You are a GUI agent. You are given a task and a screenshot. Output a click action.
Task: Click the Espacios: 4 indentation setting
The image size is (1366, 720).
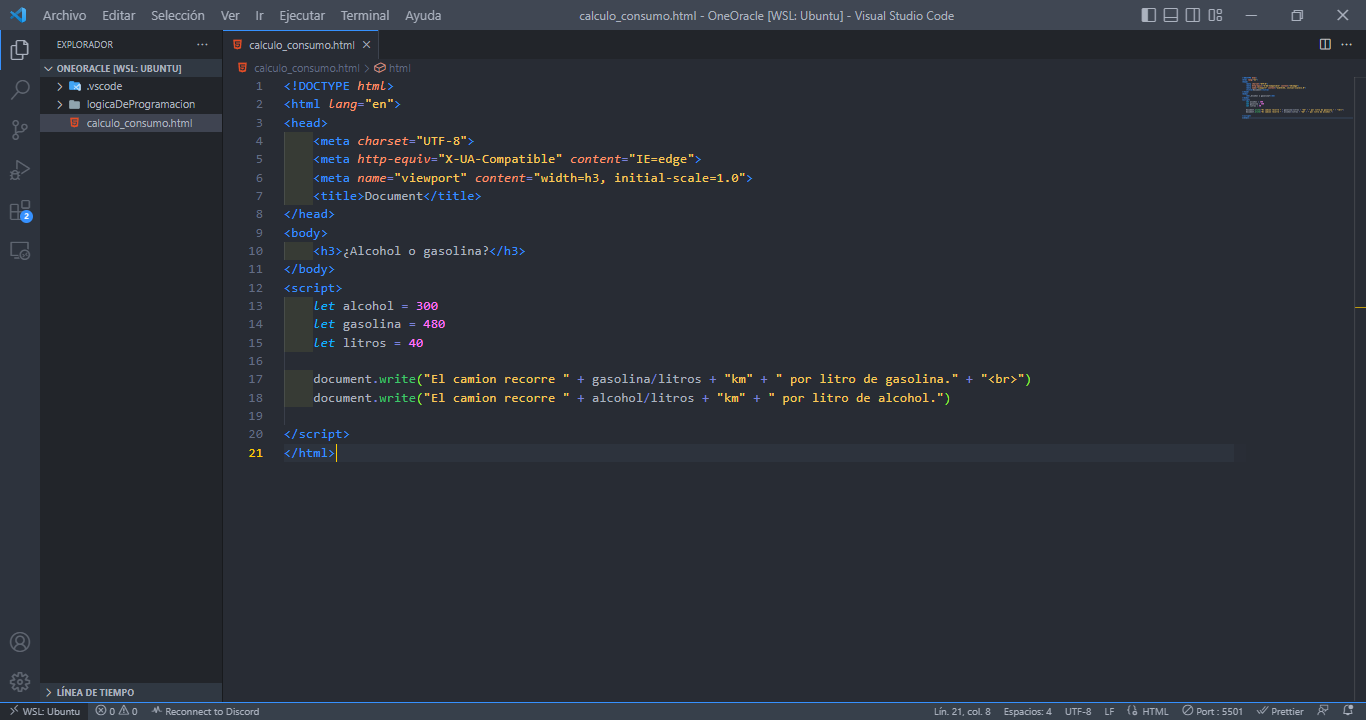1027,711
